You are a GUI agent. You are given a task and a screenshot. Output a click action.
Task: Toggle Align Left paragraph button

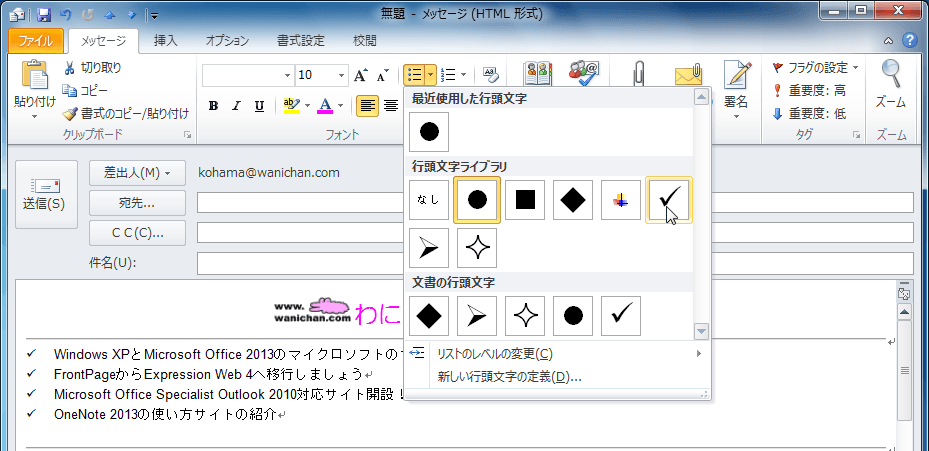click(x=368, y=106)
